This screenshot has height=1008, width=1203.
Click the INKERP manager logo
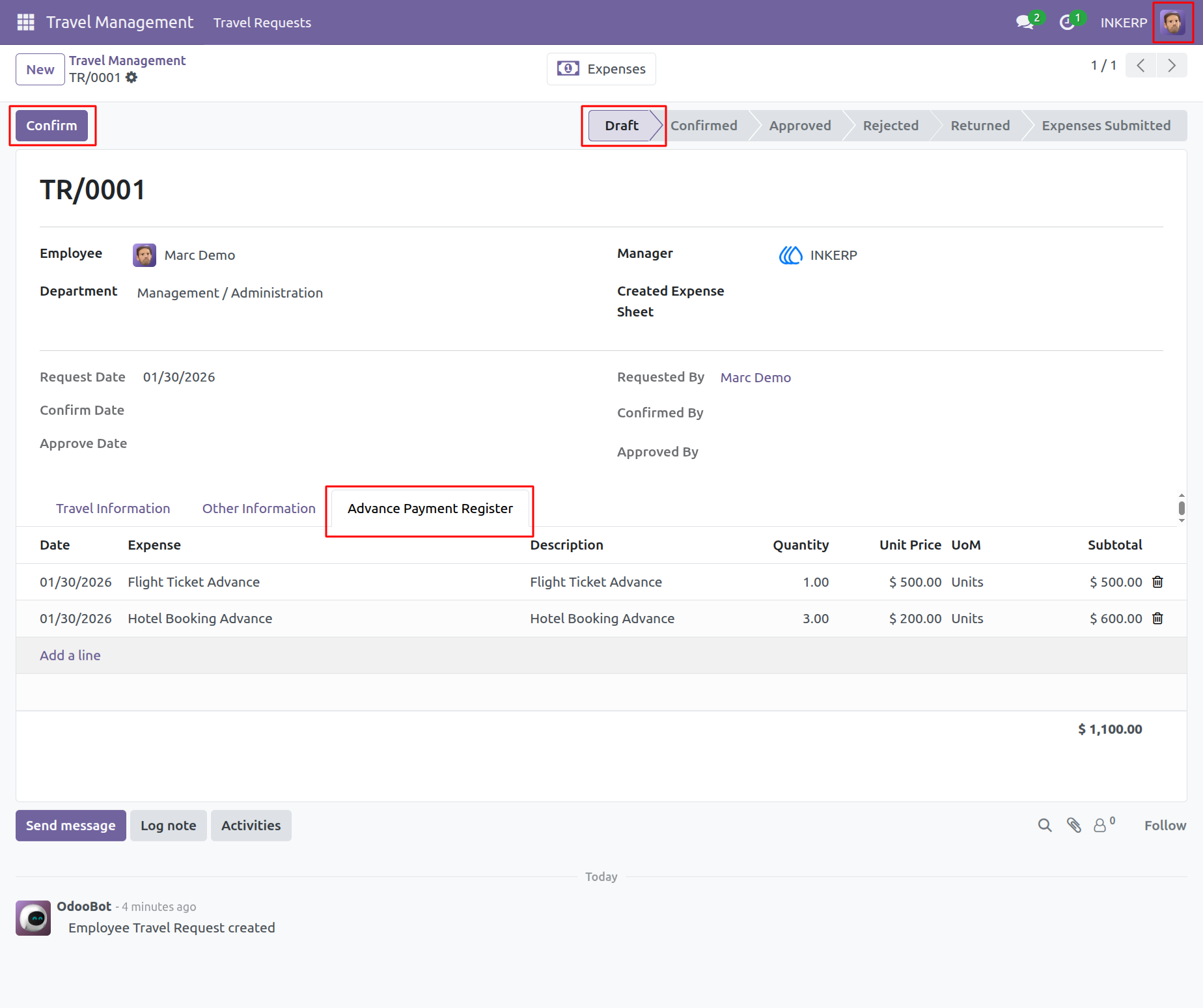[x=791, y=255]
